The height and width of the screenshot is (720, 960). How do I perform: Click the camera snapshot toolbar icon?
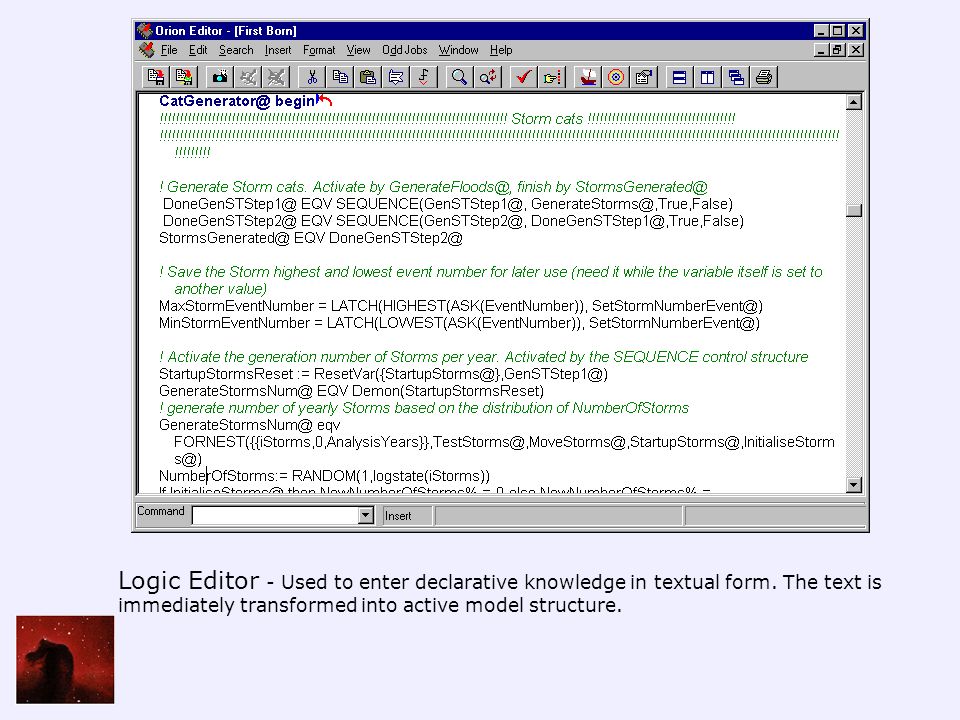(220, 77)
